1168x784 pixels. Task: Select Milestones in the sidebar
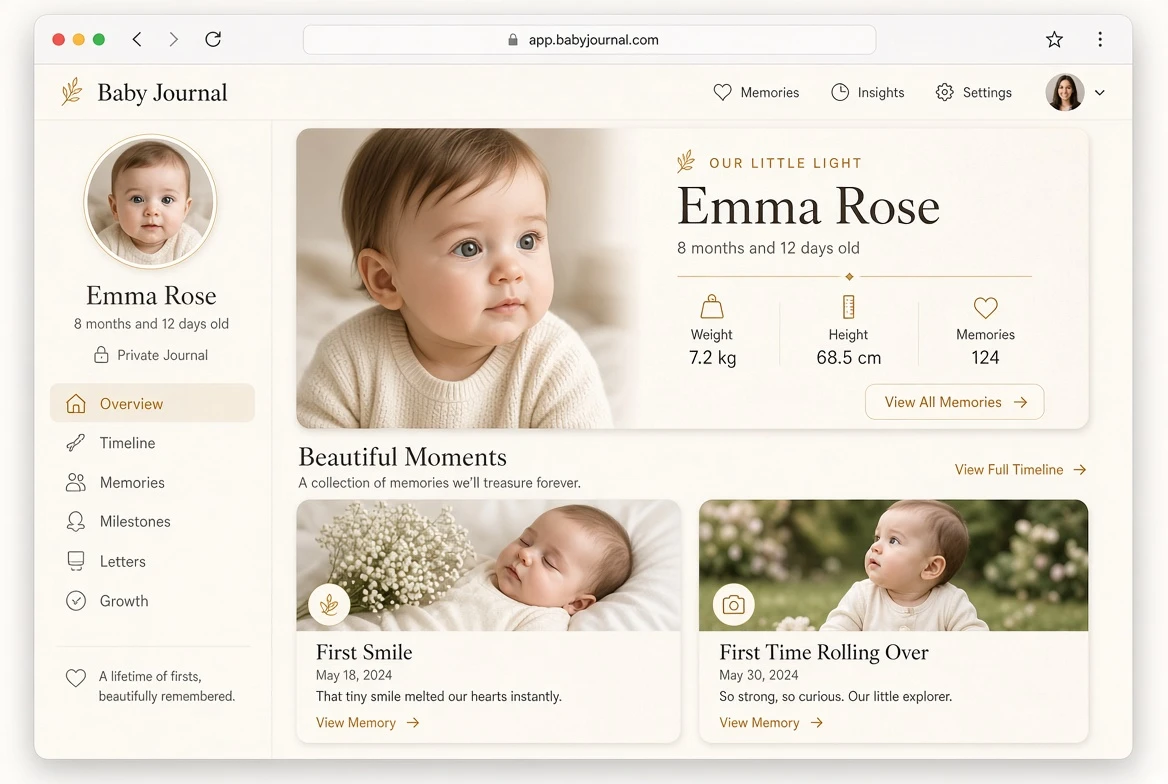[152, 522]
